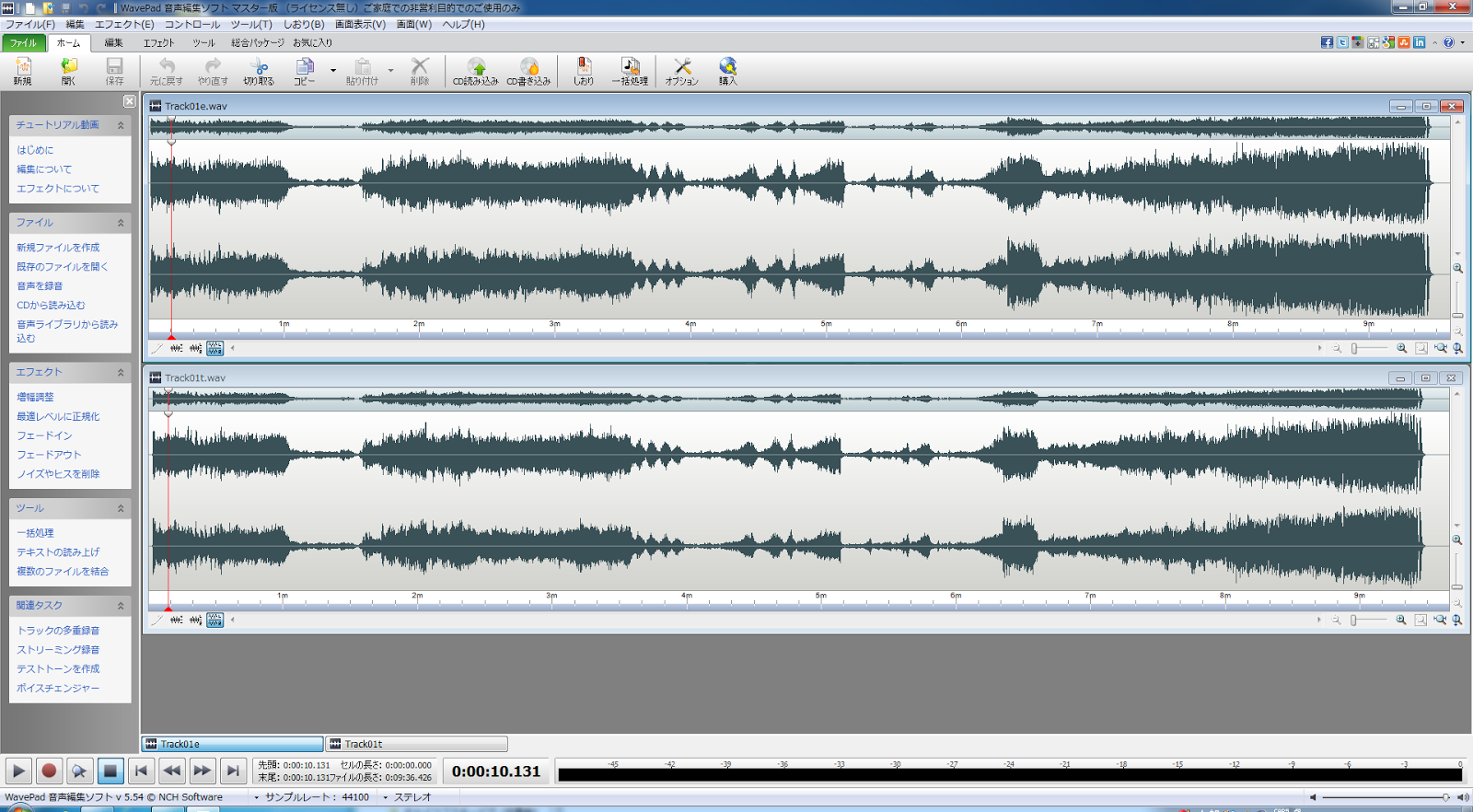Image resolution: width=1473 pixels, height=812 pixels.
Task: Switch to the 総合パッケージ ribbon tab
Action: point(258,42)
